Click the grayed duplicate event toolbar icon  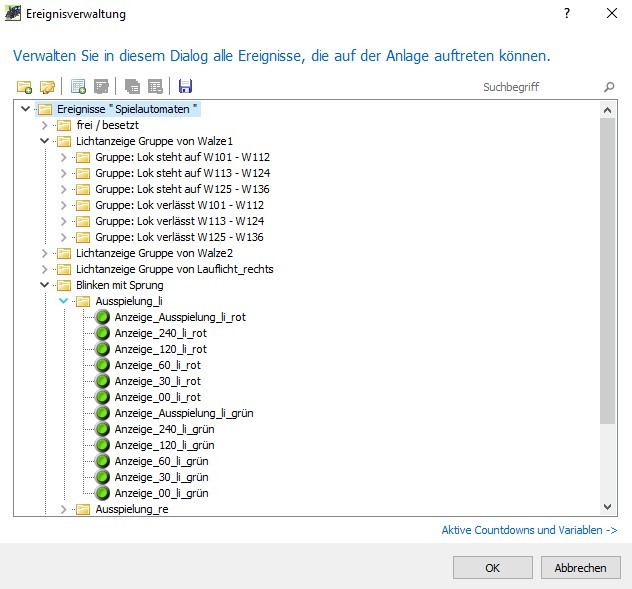tap(132, 87)
